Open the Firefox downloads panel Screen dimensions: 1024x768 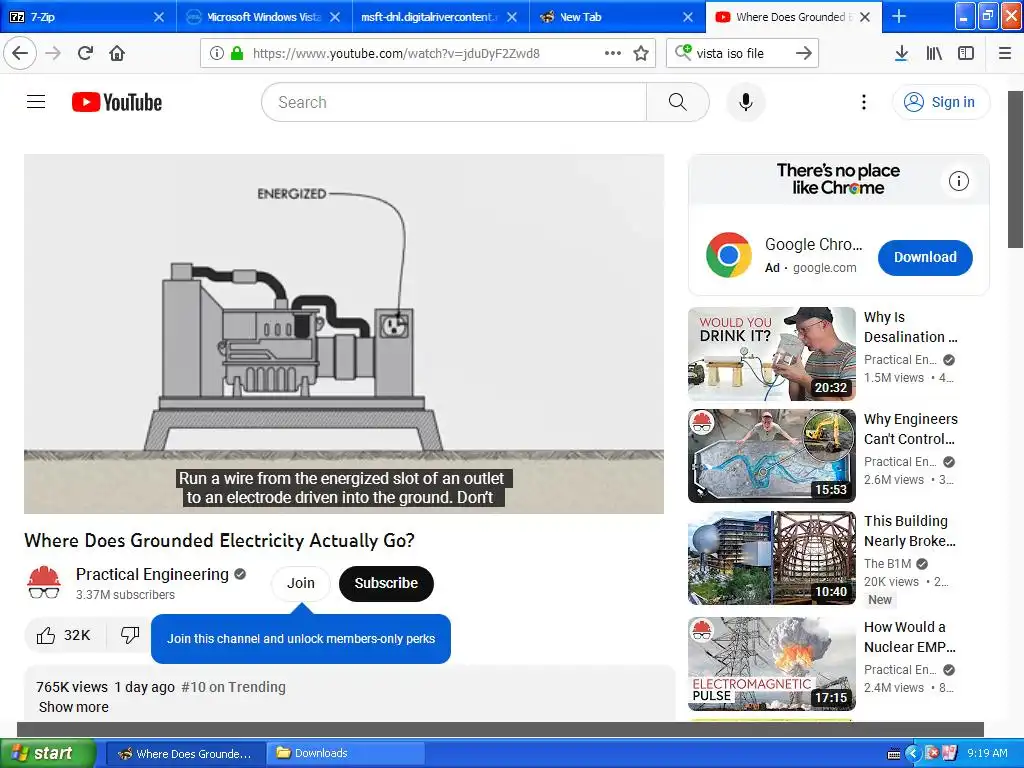coord(901,53)
